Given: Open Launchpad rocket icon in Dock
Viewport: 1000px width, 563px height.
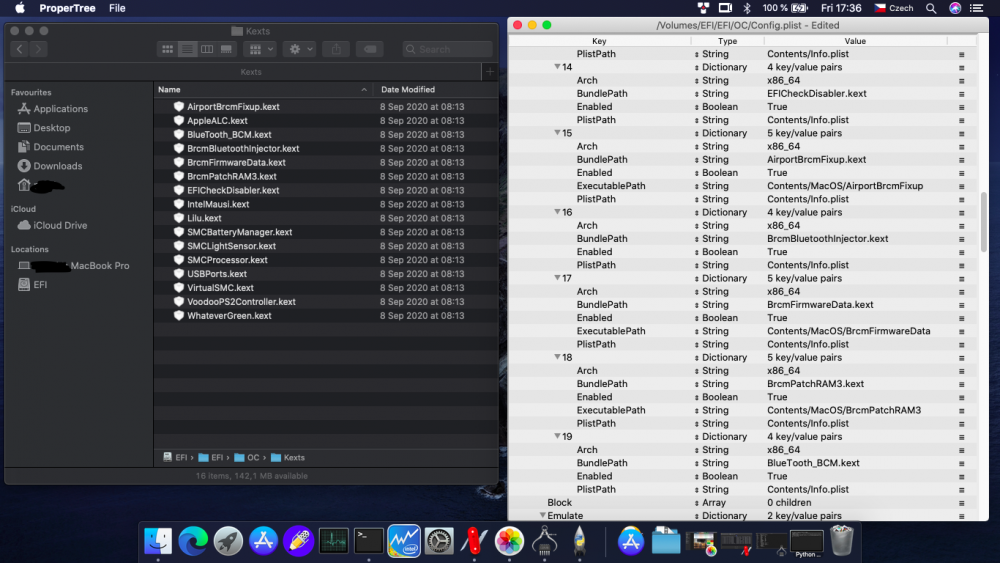Looking at the screenshot, I should 228,541.
